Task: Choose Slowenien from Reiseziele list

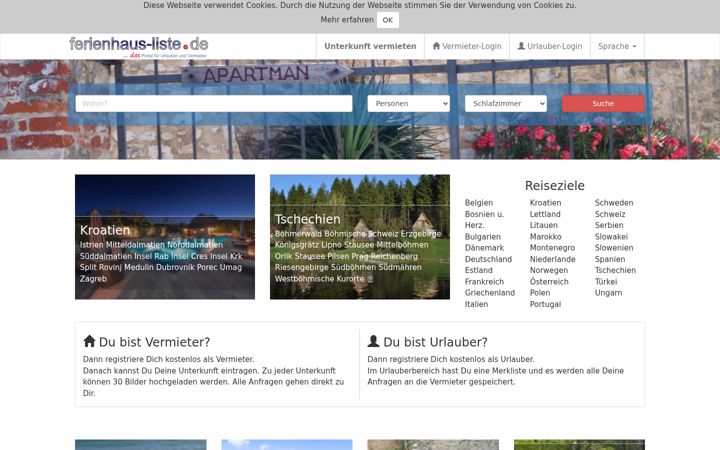Action: 614,248
